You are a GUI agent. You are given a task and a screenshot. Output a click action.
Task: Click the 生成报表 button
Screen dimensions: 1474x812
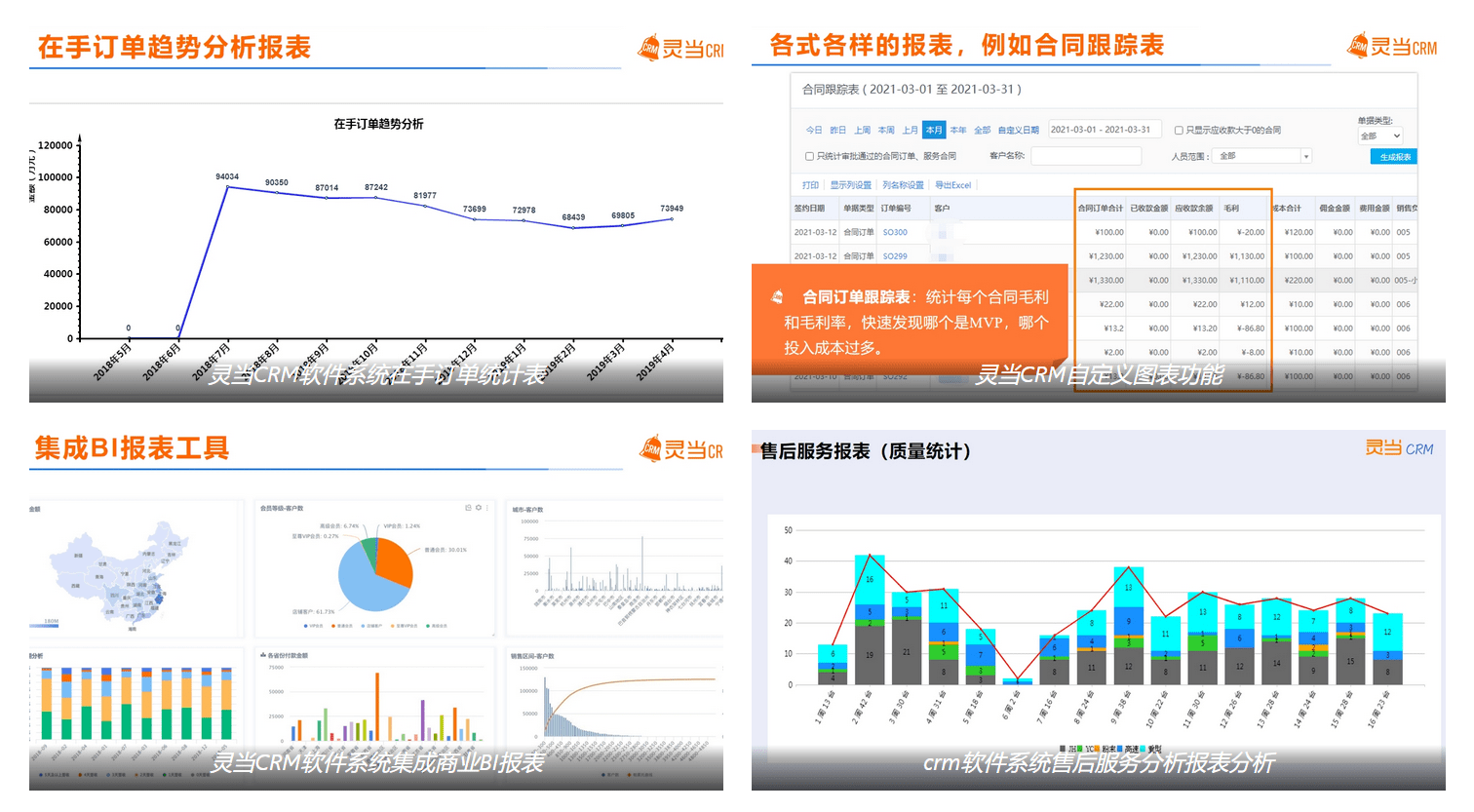(1395, 157)
